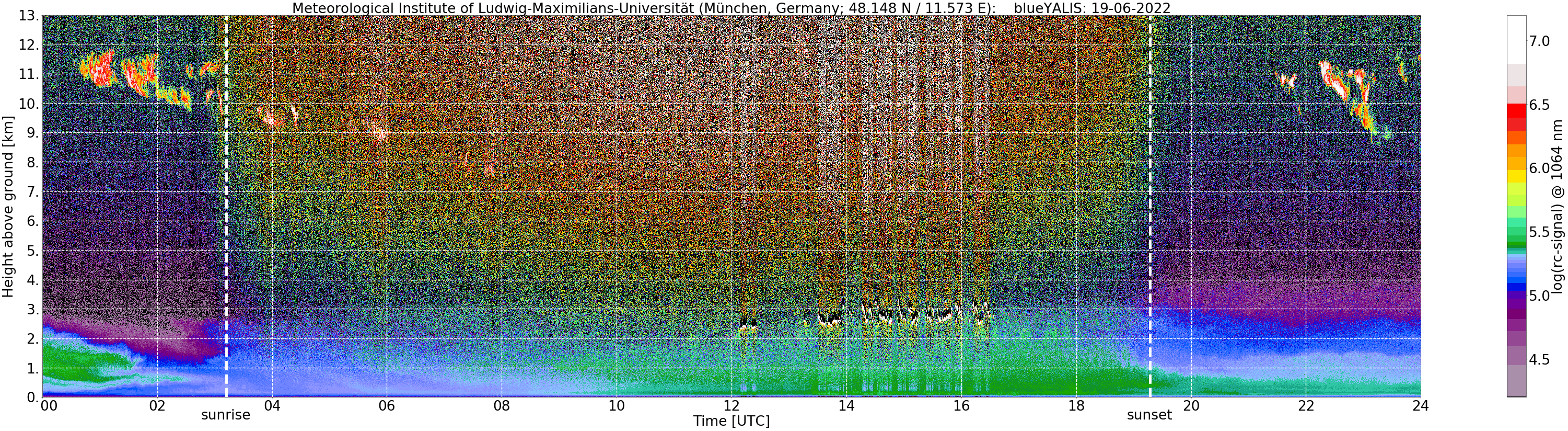
Task: Click the y-axis tick label '0.'
Action: pyautogui.click(x=32, y=397)
